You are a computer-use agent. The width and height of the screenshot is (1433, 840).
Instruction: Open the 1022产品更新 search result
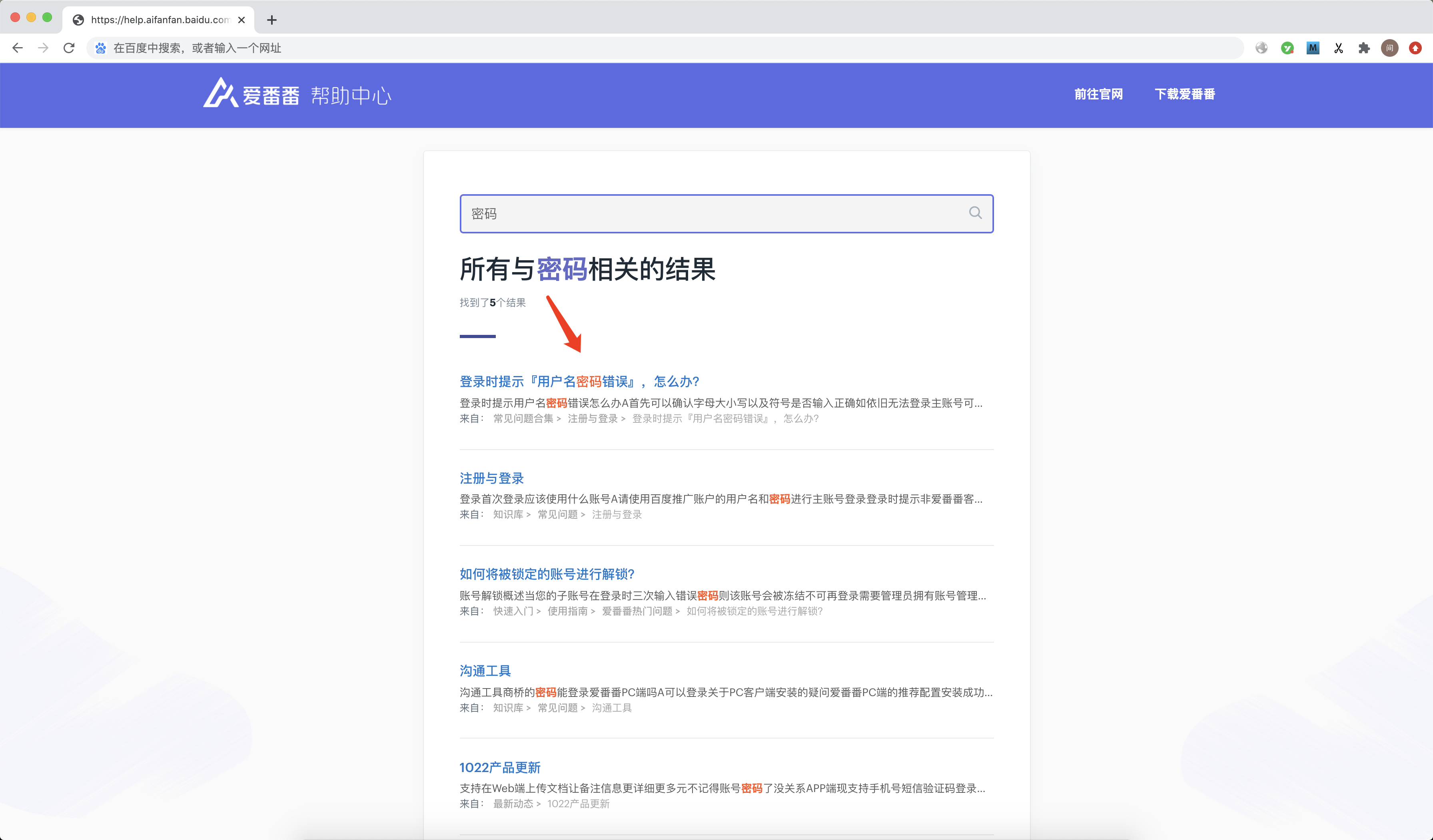pos(499,767)
